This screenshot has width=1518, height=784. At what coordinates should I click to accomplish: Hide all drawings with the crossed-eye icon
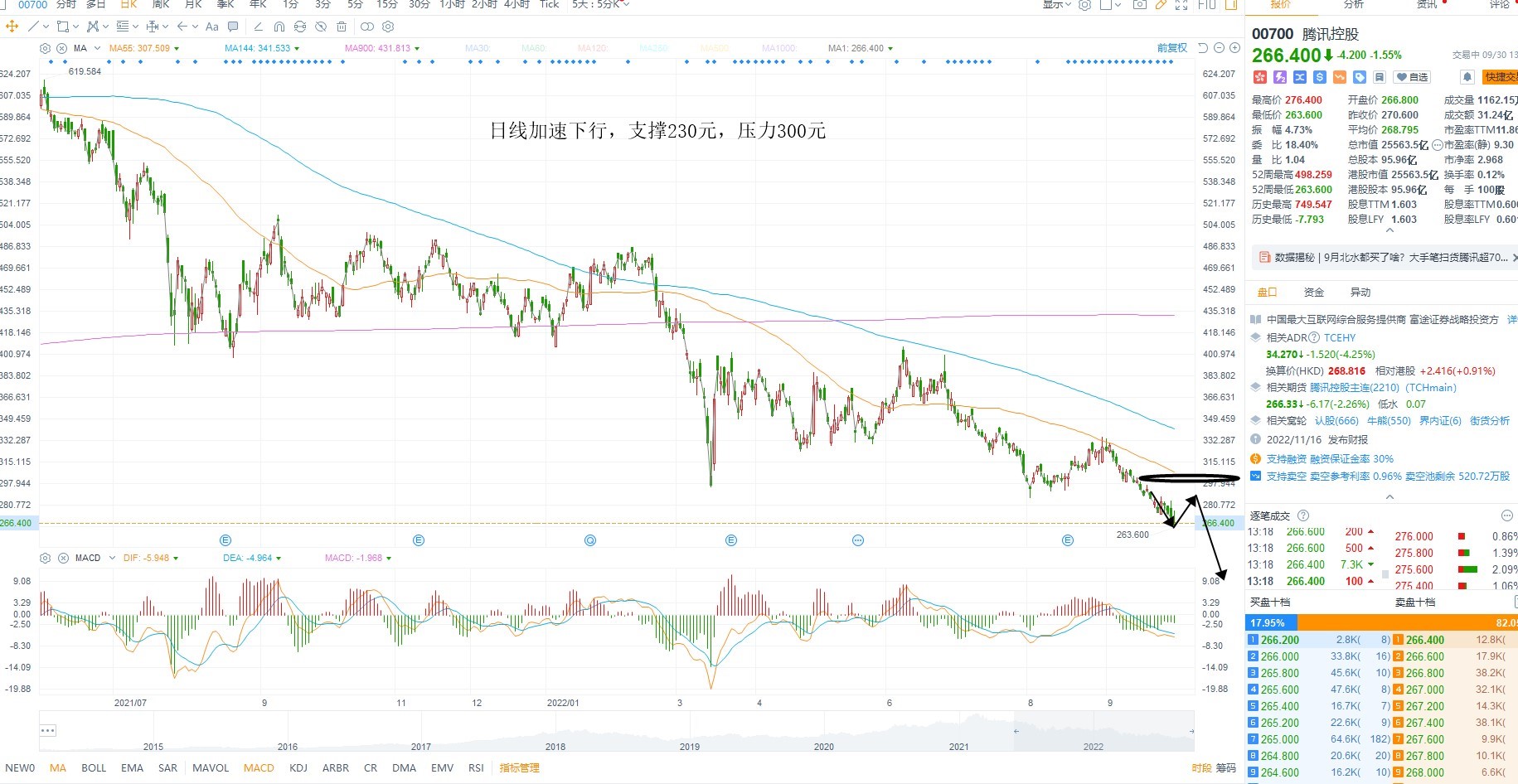[321, 27]
